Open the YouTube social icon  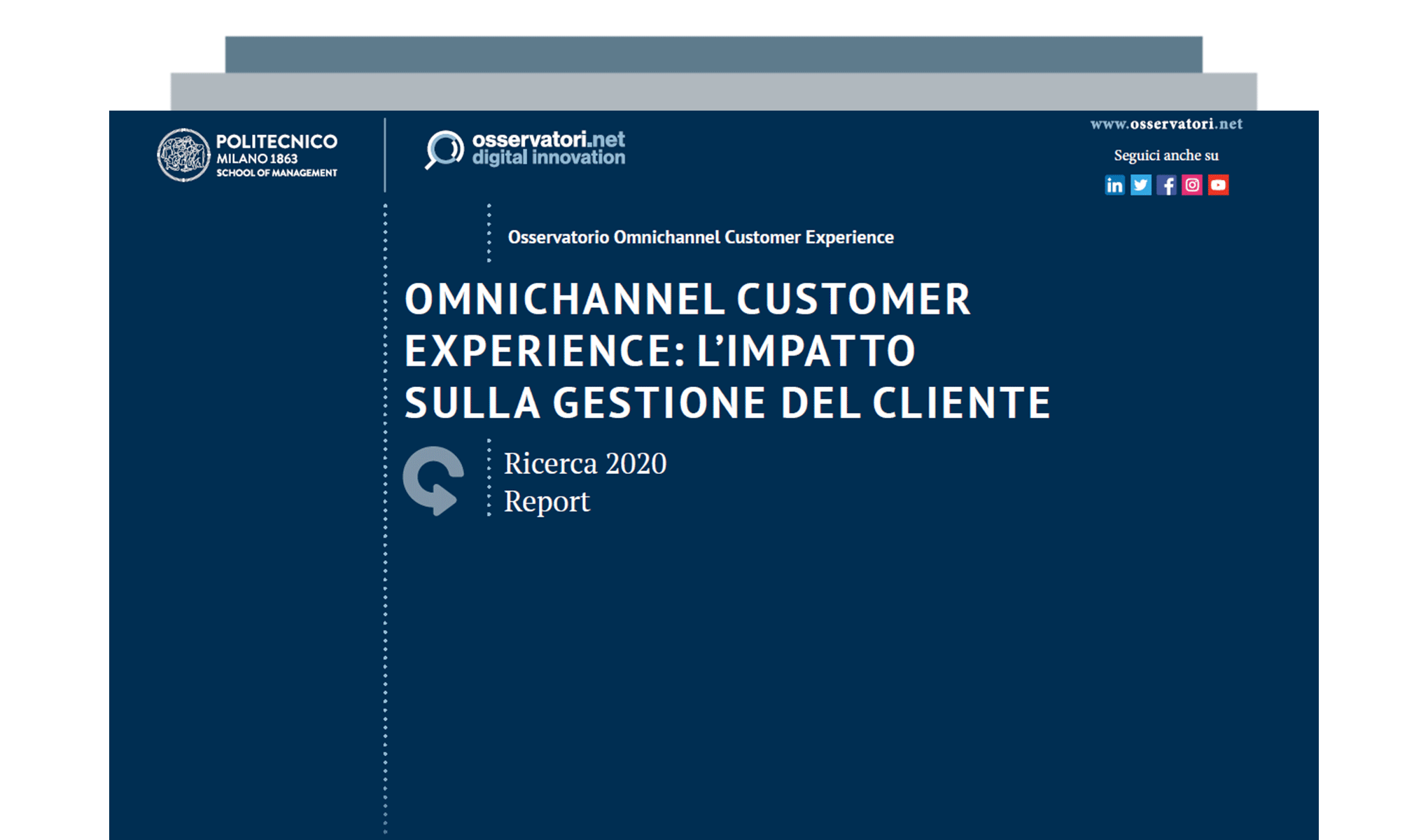coord(1219,185)
